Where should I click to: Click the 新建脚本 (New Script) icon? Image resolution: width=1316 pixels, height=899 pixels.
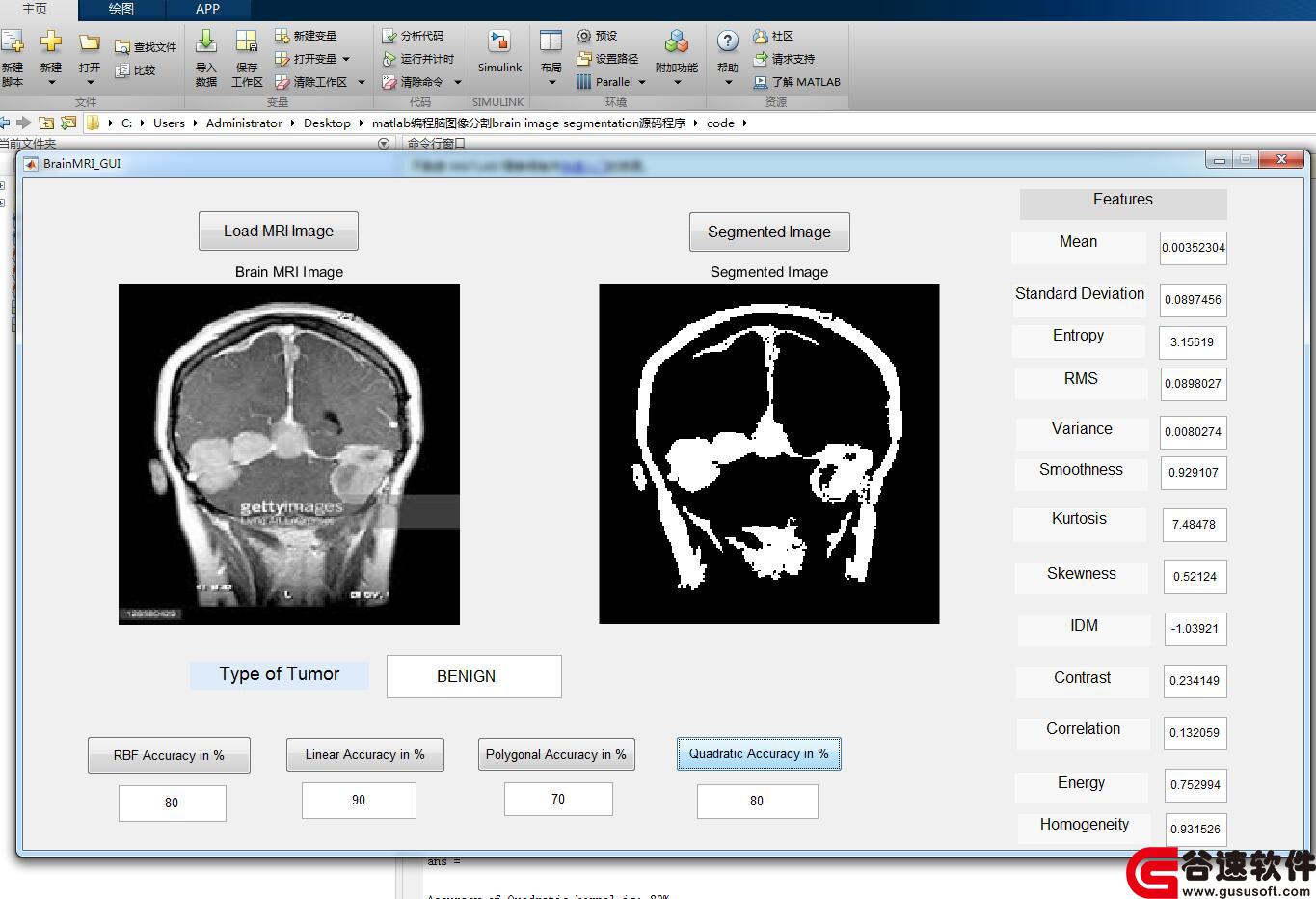point(12,41)
